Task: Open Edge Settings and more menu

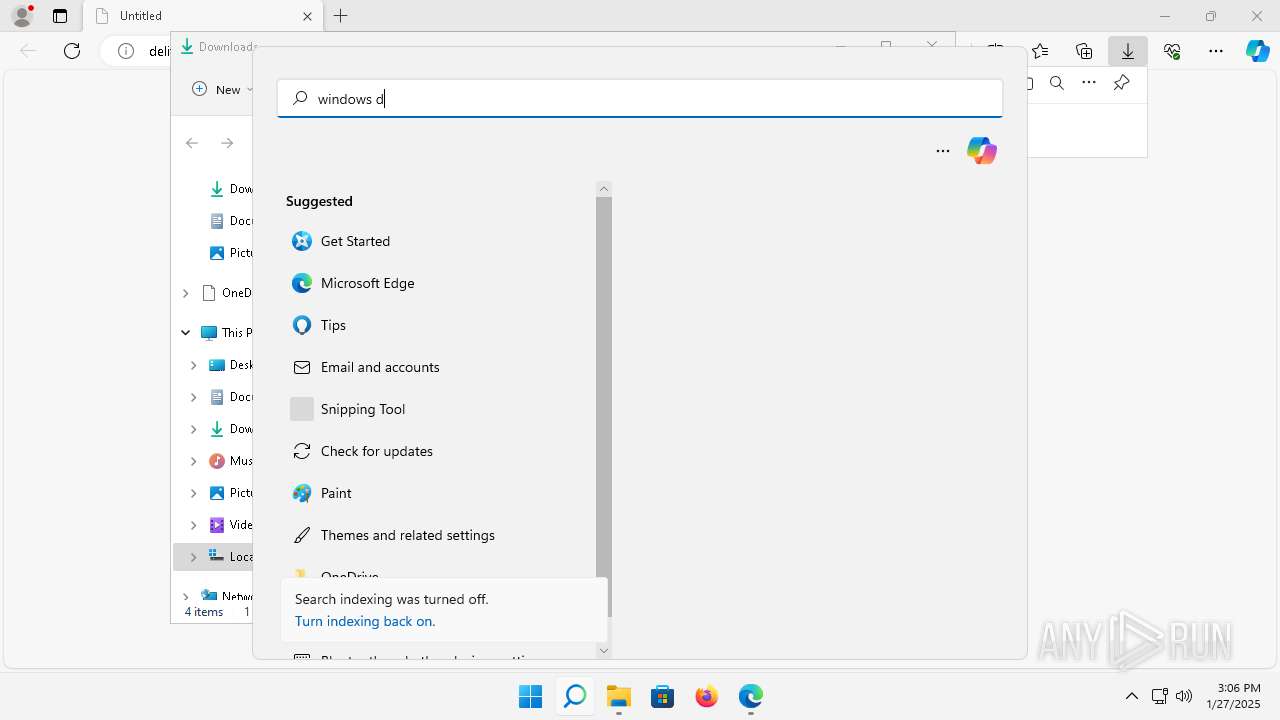Action: (x=1216, y=51)
